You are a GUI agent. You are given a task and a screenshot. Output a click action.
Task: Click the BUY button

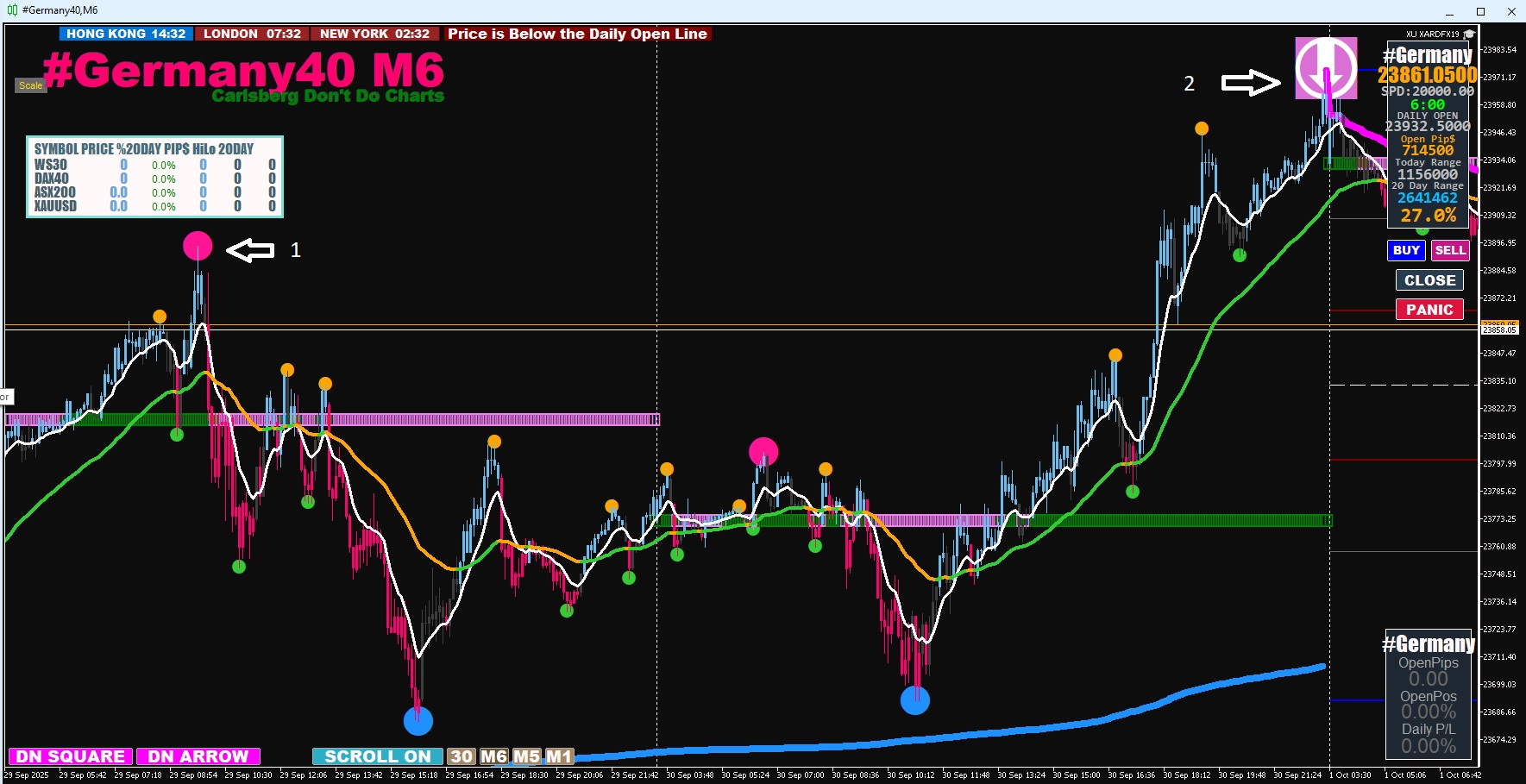(x=1406, y=250)
